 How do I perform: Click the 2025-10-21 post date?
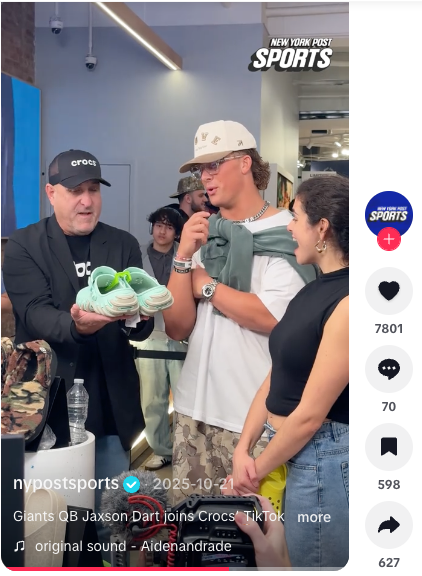coord(193,484)
